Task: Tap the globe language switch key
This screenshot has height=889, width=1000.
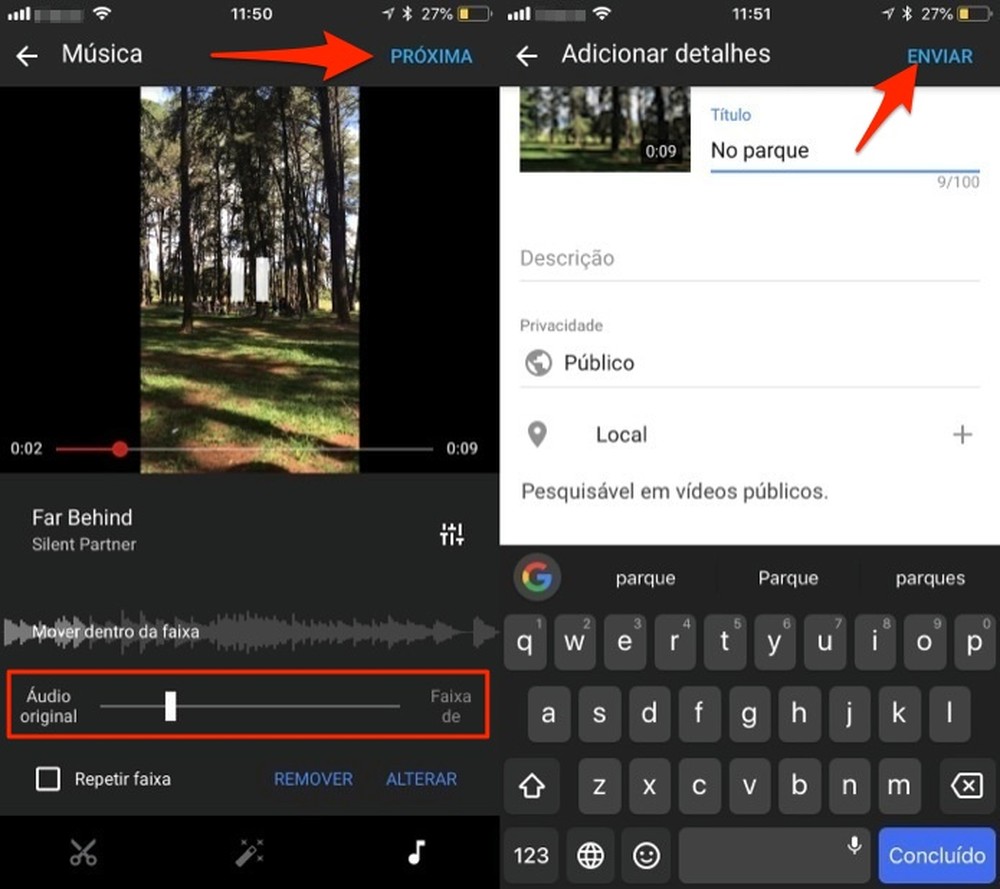Action: coord(591,855)
